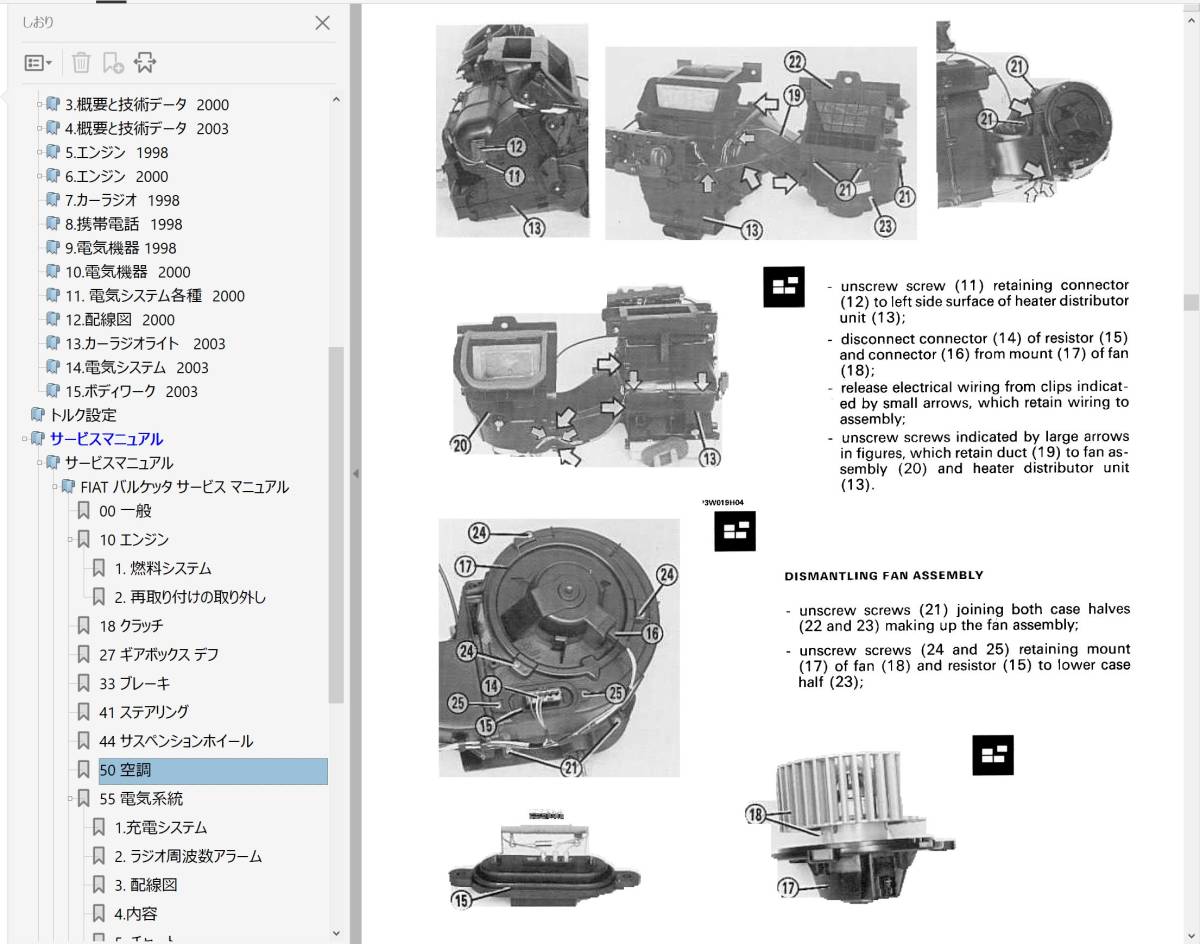Collapse the nested non-bold サービスマニュアル node
The width and height of the screenshot is (1200, 944).
(x=40, y=463)
